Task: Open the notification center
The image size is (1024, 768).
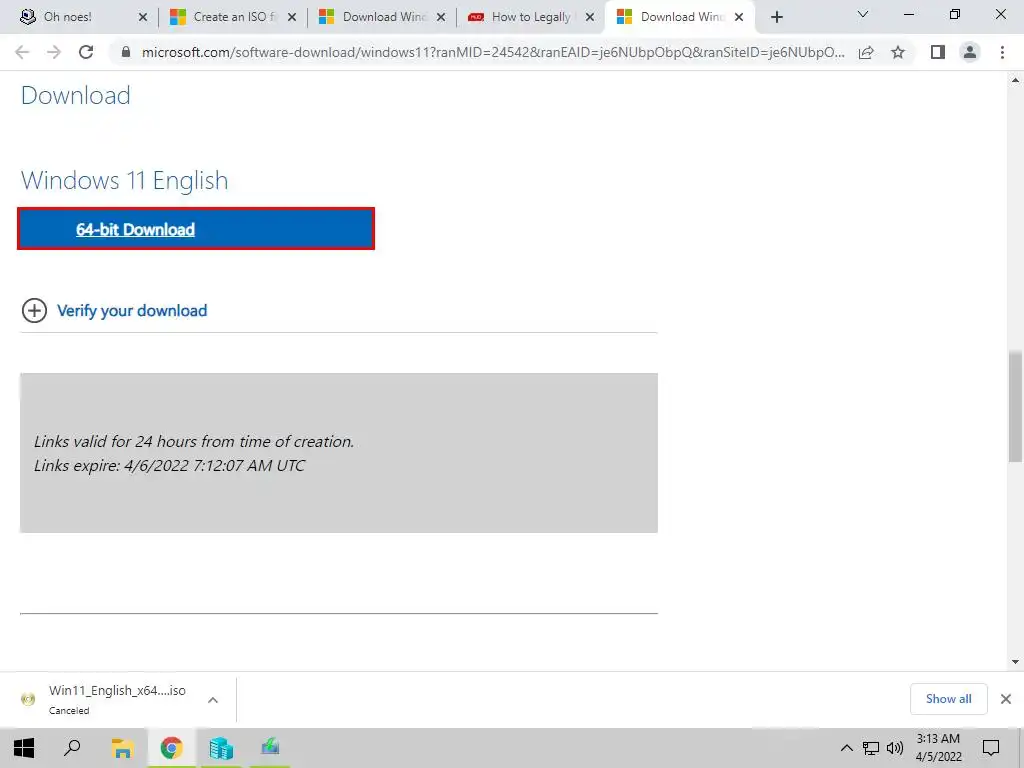Action: coord(991,748)
